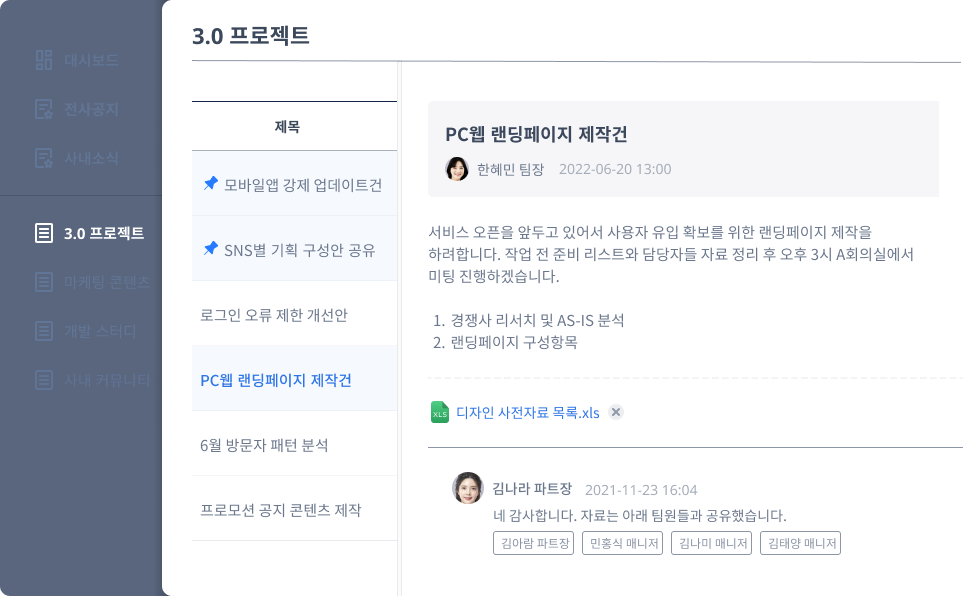963x596 pixels.
Task: Click the 사내소식 news icon
Action: pyautogui.click(x=43, y=158)
